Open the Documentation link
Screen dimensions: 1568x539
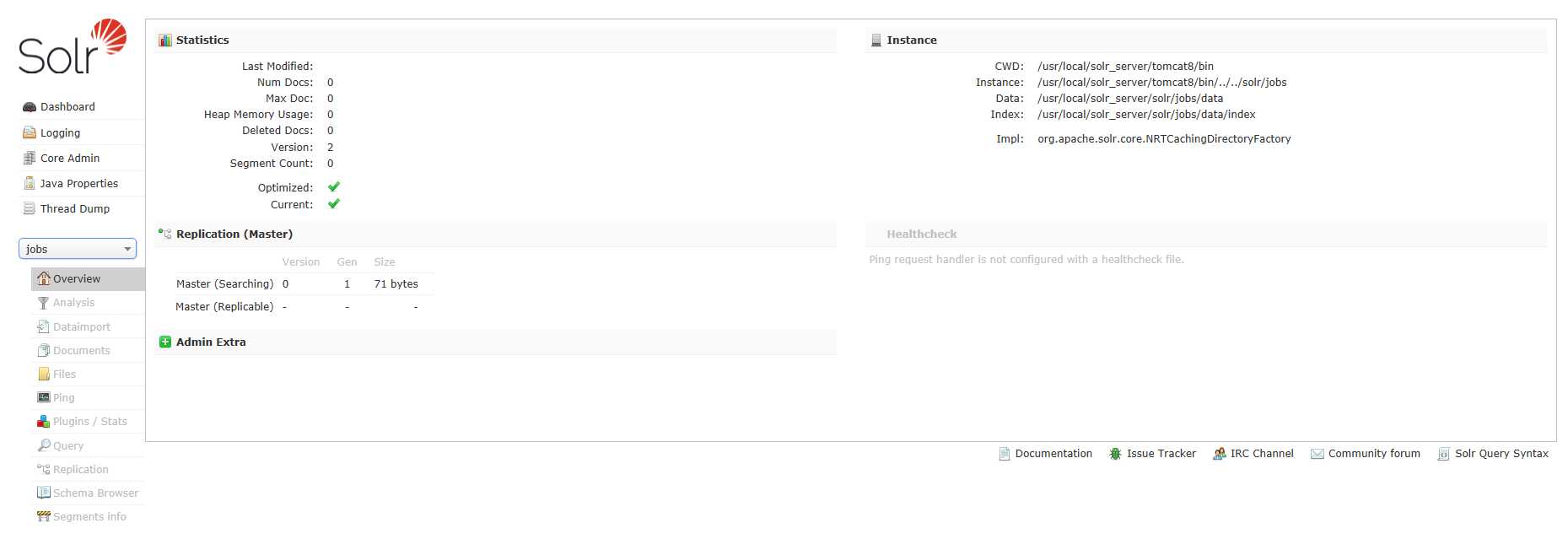coord(1053,454)
